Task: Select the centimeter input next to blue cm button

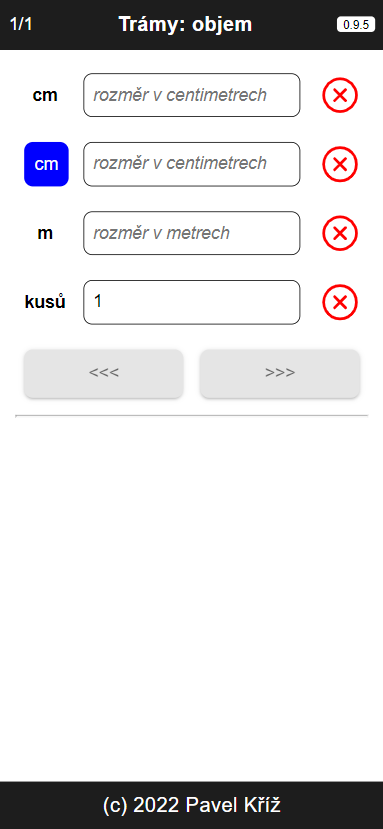Action: point(192,164)
